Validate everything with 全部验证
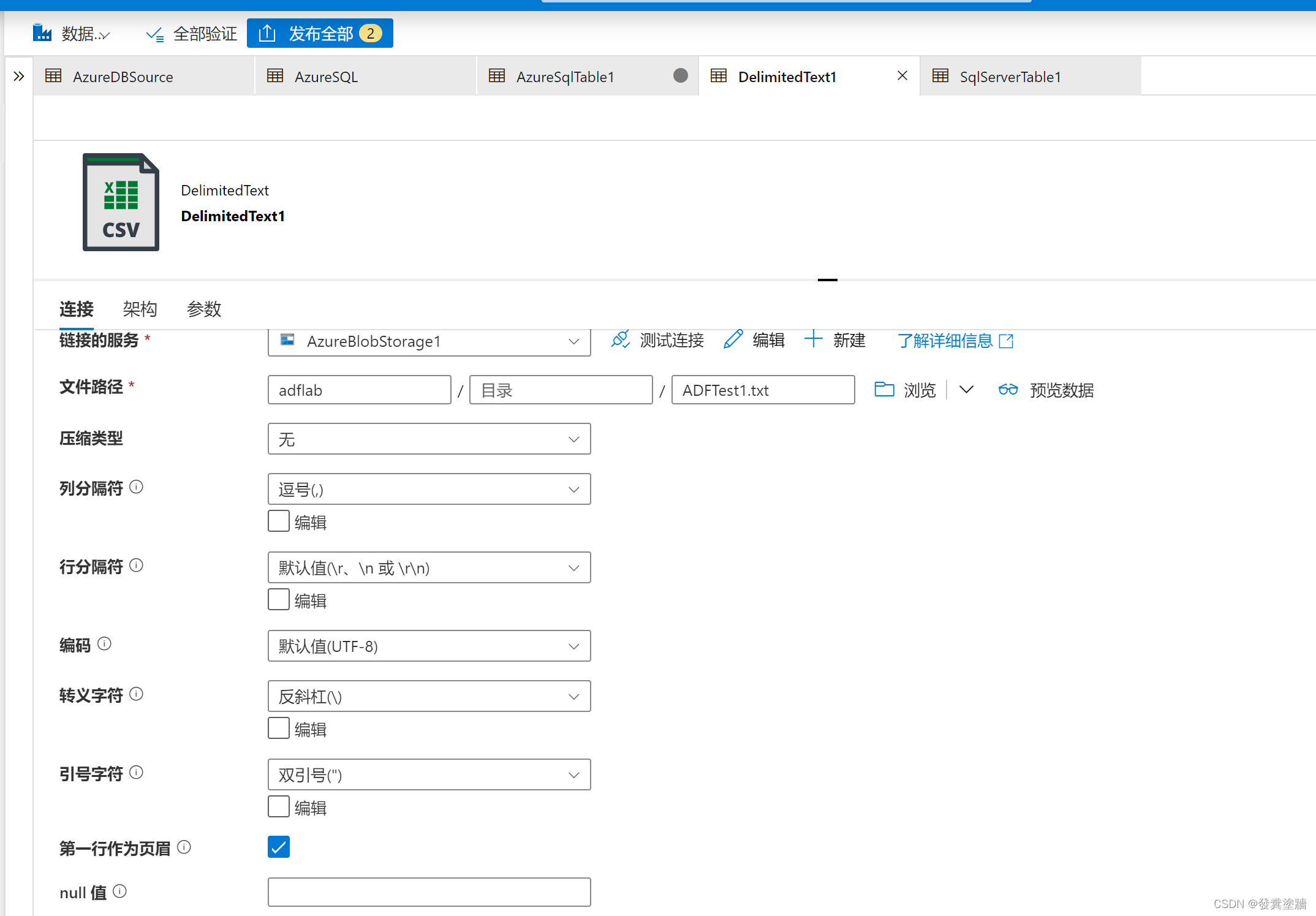The image size is (1316, 916). coord(190,34)
